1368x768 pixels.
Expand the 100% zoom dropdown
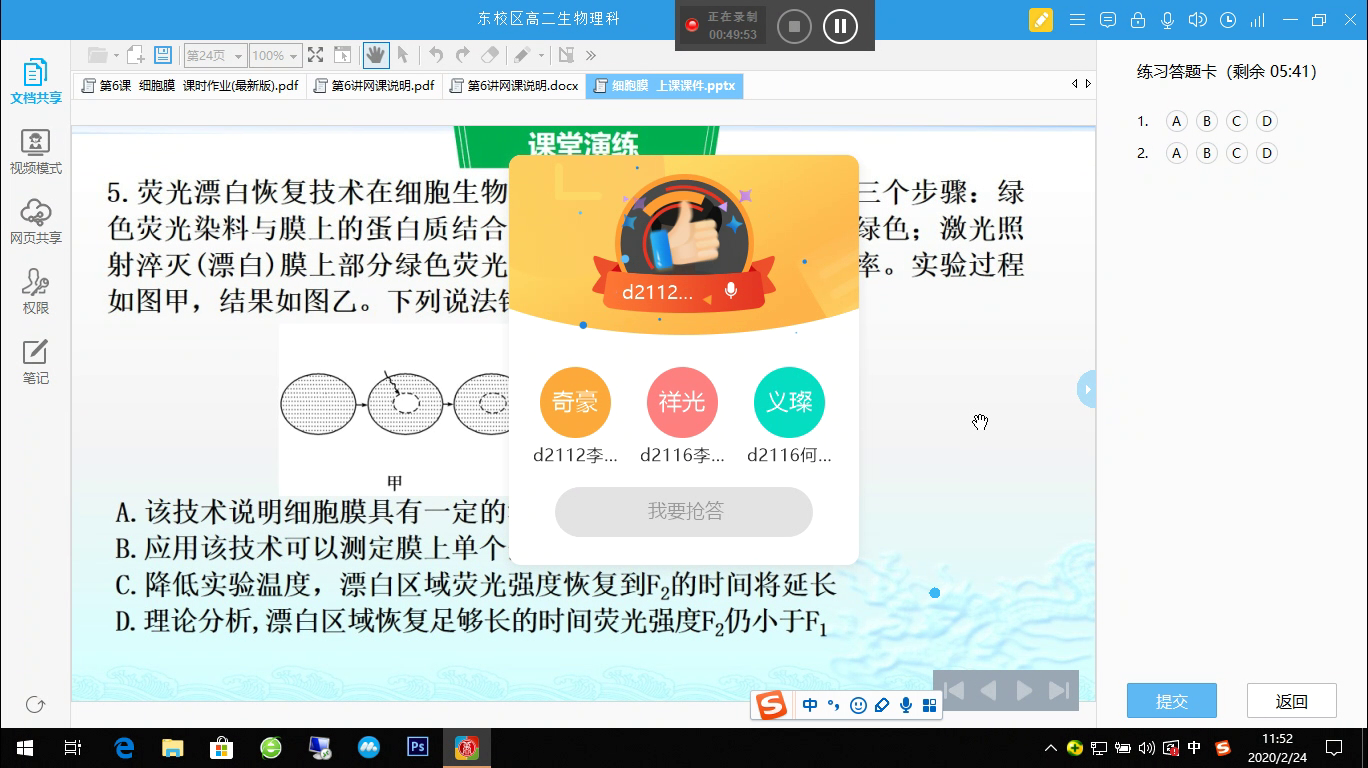[x=275, y=56]
